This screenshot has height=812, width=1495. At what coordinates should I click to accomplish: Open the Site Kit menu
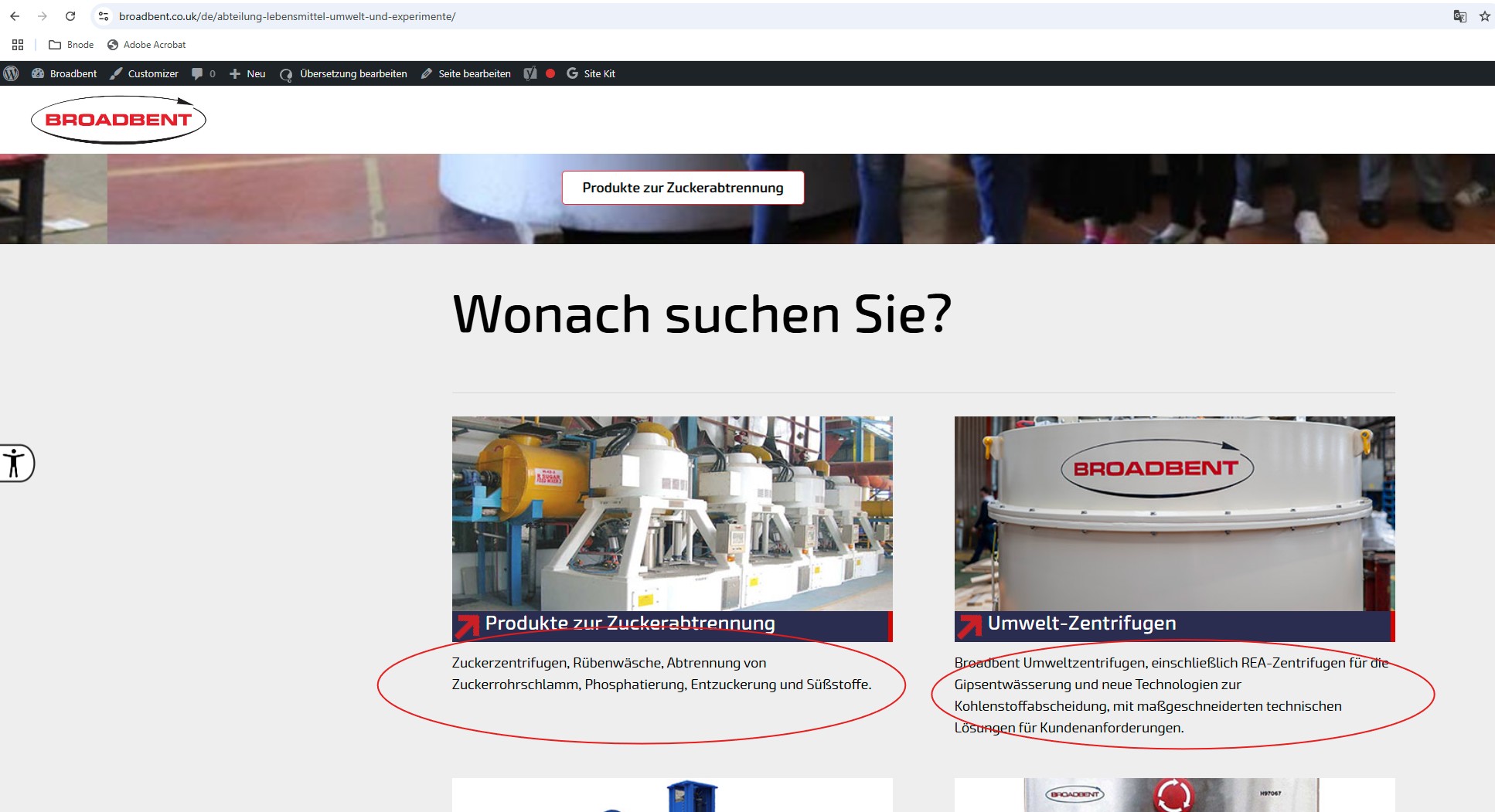591,73
